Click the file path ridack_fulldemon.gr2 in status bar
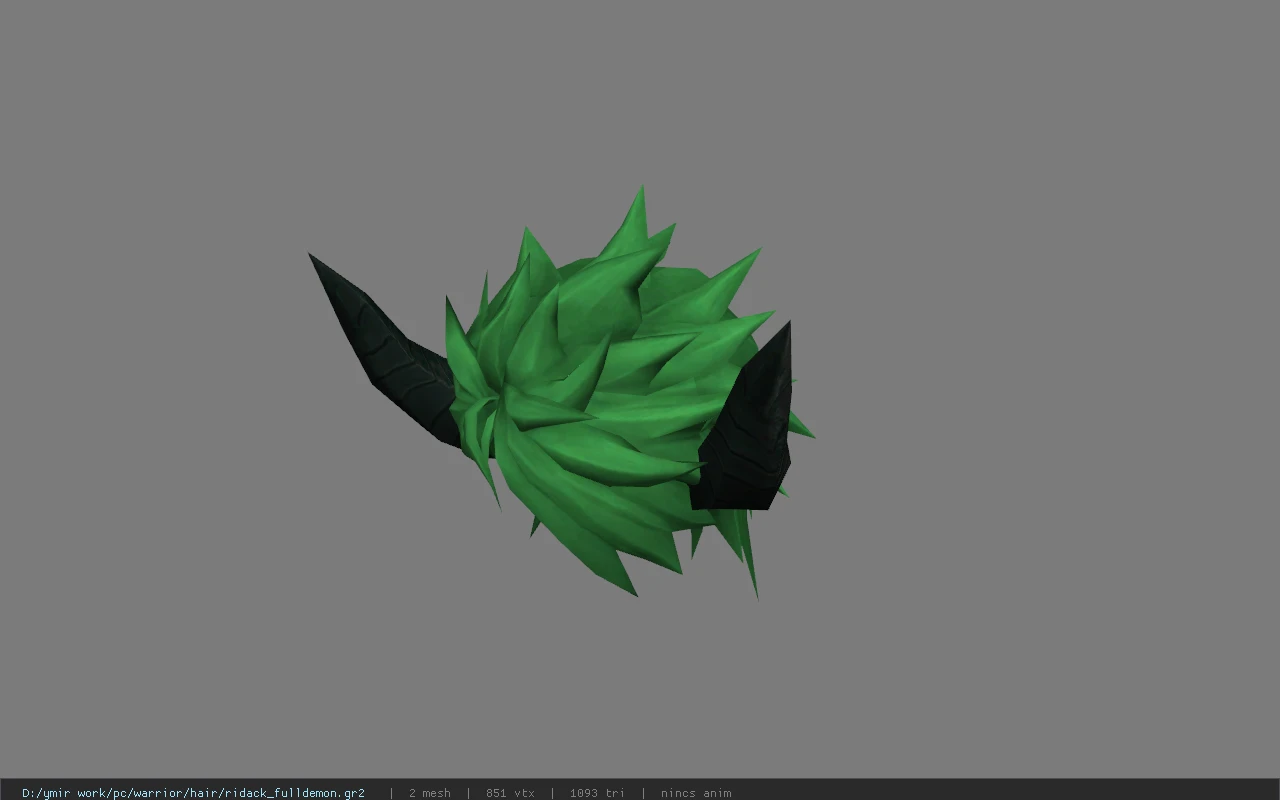Image resolution: width=1280 pixels, height=800 pixels. coord(193,793)
